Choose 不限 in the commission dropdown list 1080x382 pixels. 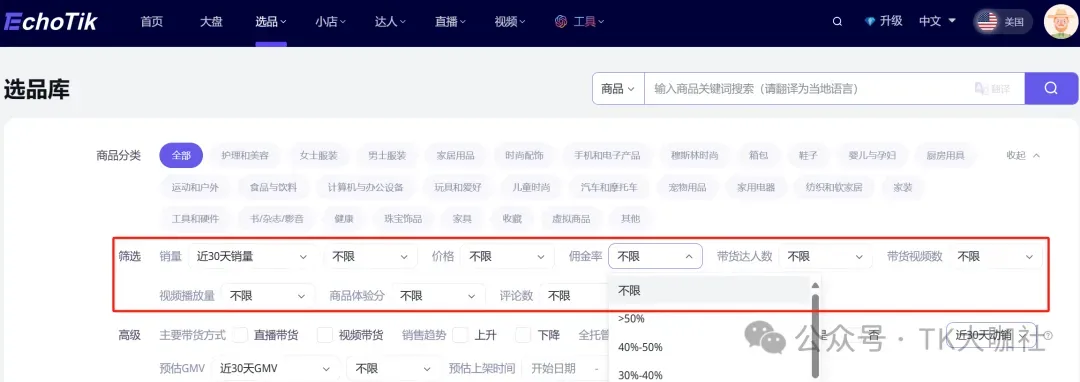coord(708,290)
